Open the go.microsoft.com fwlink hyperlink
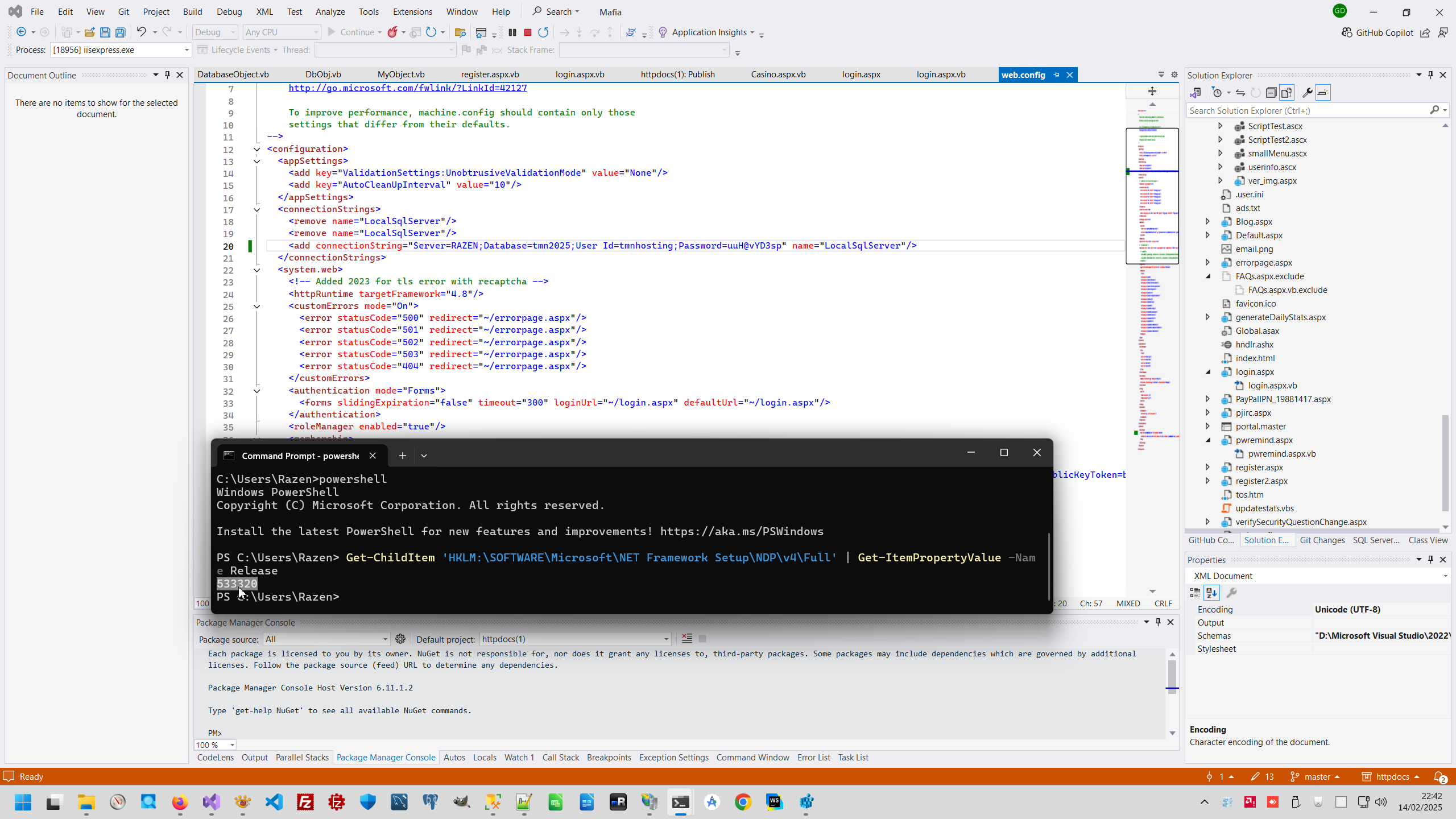The width and height of the screenshot is (1456, 819). point(407,88)
